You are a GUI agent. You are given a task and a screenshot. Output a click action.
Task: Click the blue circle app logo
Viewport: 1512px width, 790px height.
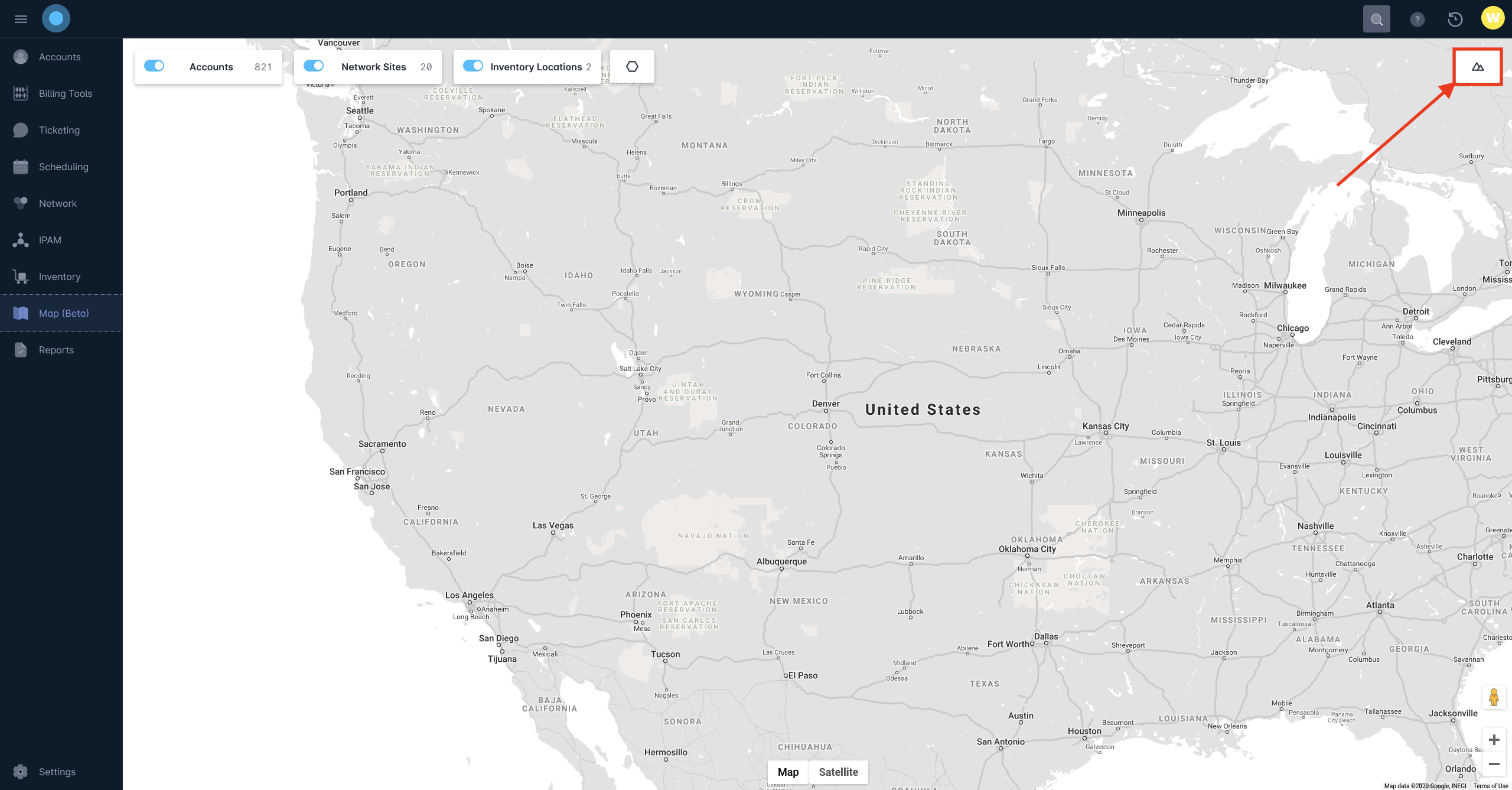[56, 19]
